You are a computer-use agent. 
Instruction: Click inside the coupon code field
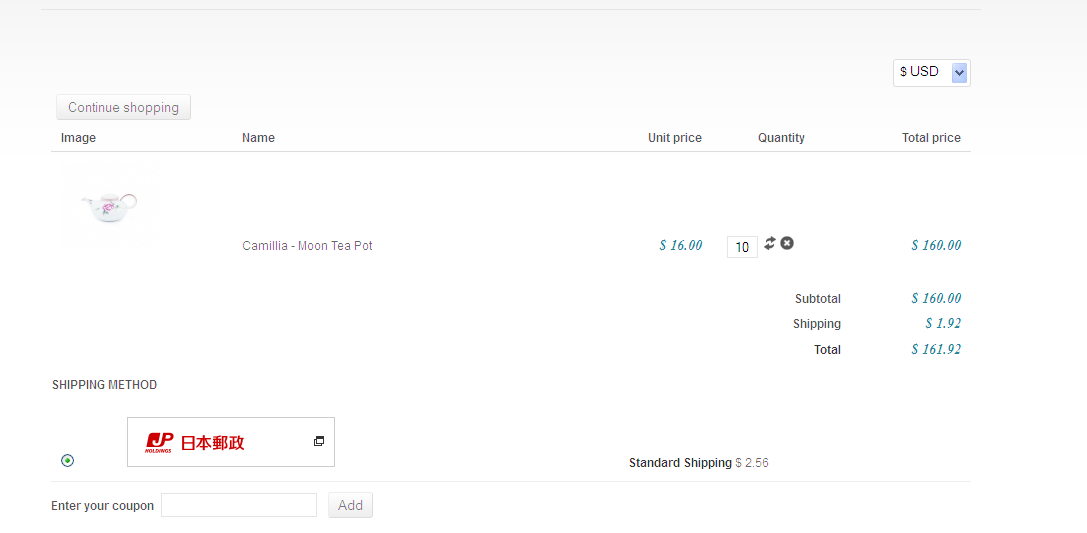pos(239,505)
